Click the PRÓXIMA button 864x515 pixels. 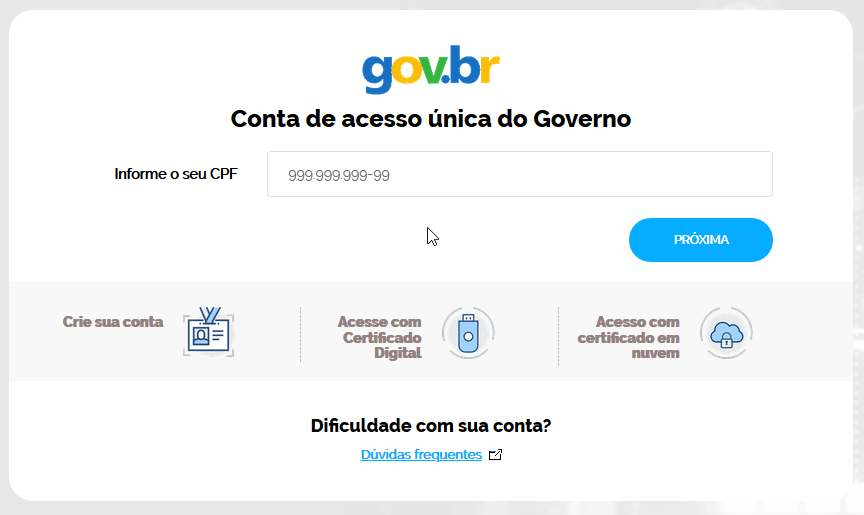coord(700,240)
